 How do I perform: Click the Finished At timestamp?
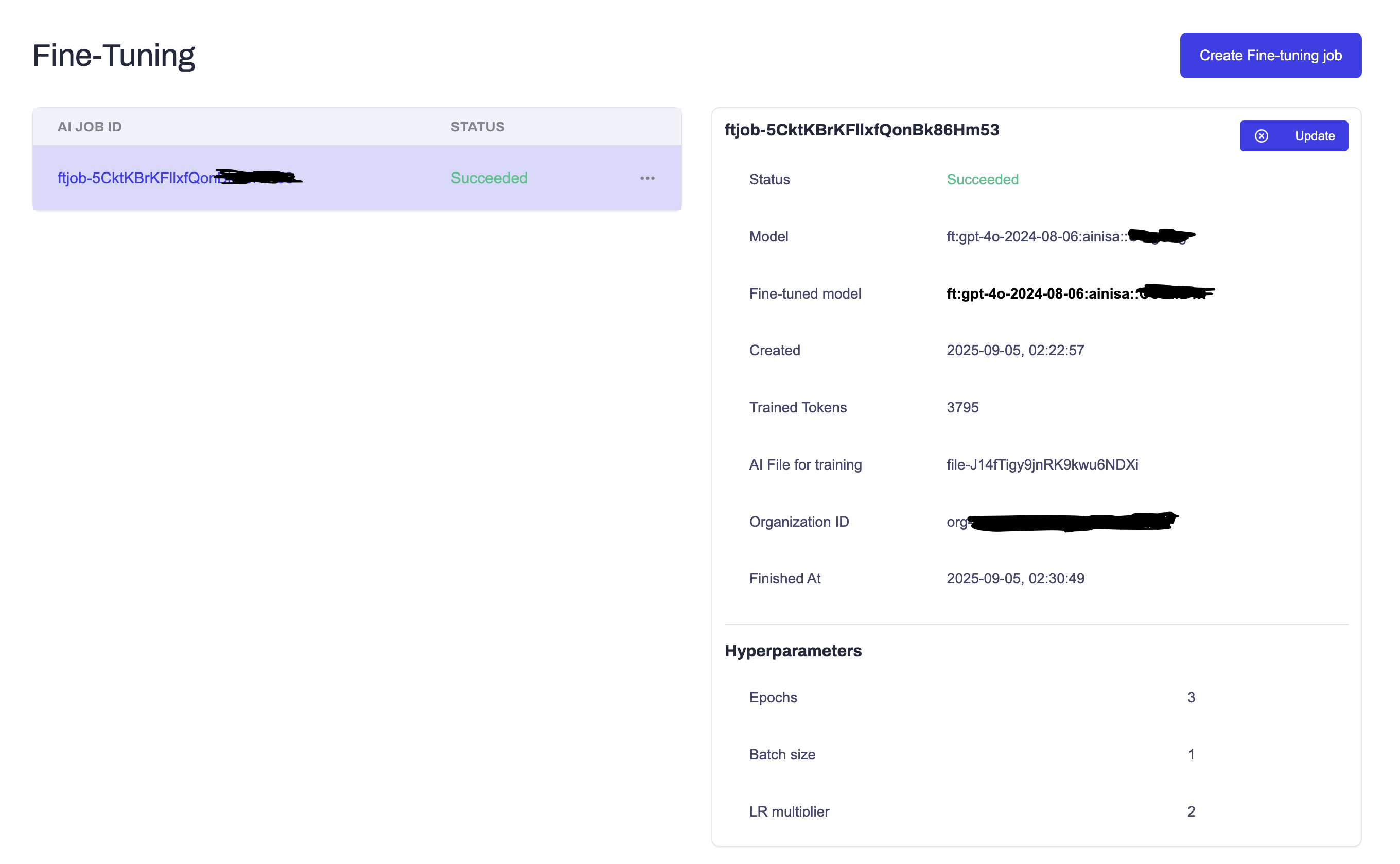[1015, 578]
